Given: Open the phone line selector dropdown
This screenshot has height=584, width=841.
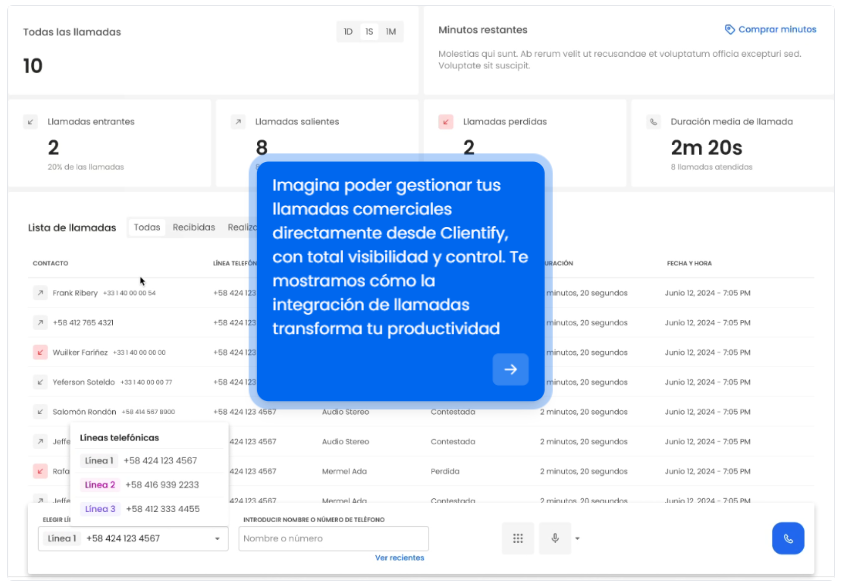Looking at the screenshot, I should pyautogui.click(x=133, y=538).
